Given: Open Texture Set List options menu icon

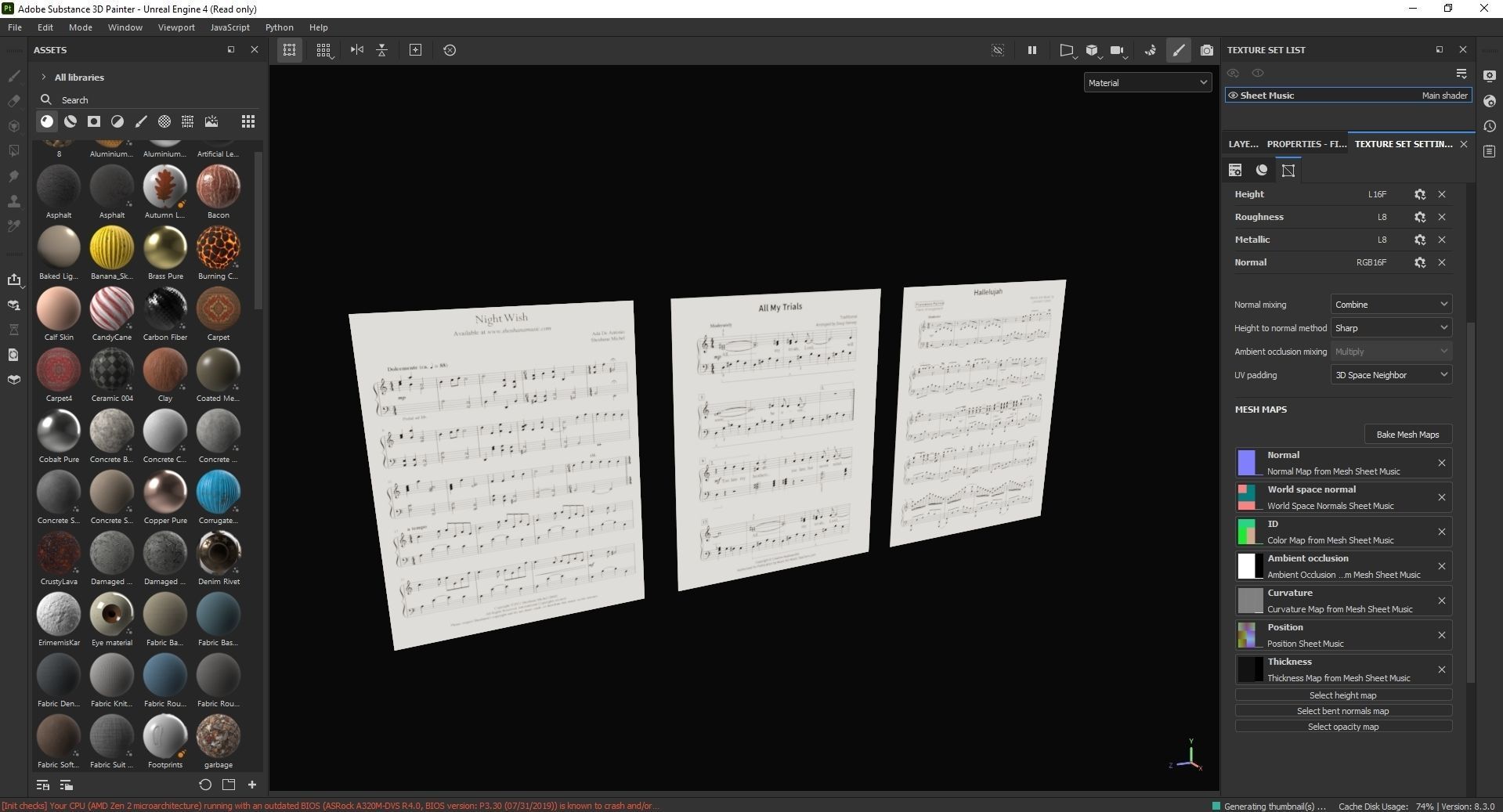Looking at the screenshot, I should [x=1461, y=73].
